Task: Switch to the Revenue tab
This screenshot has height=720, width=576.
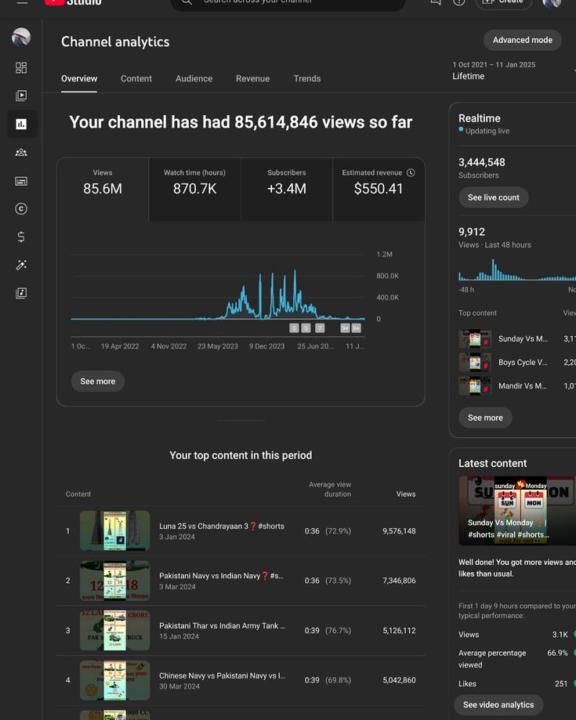Action: click(x=253, y=79)
